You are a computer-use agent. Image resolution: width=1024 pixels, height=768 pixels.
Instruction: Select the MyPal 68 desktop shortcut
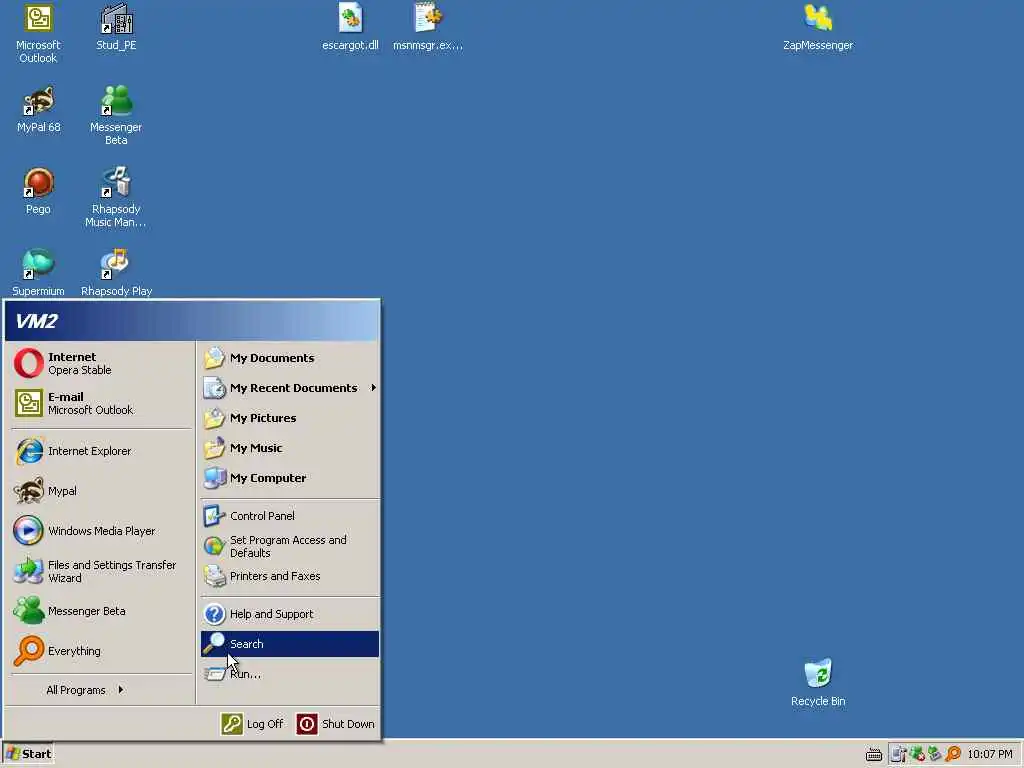[x=39, y=110]
